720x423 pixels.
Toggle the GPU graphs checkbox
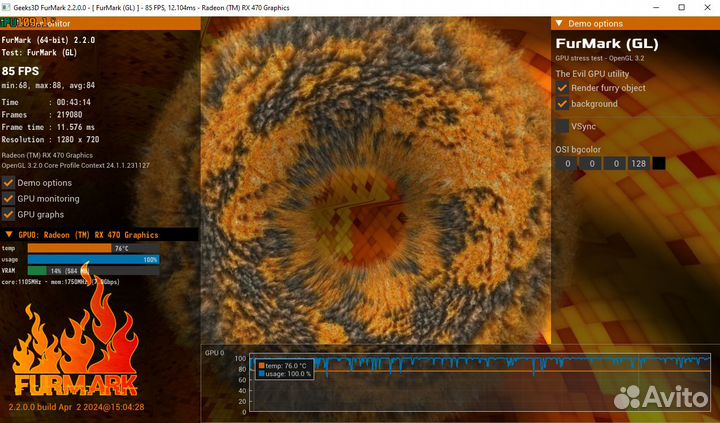point(8,214)
